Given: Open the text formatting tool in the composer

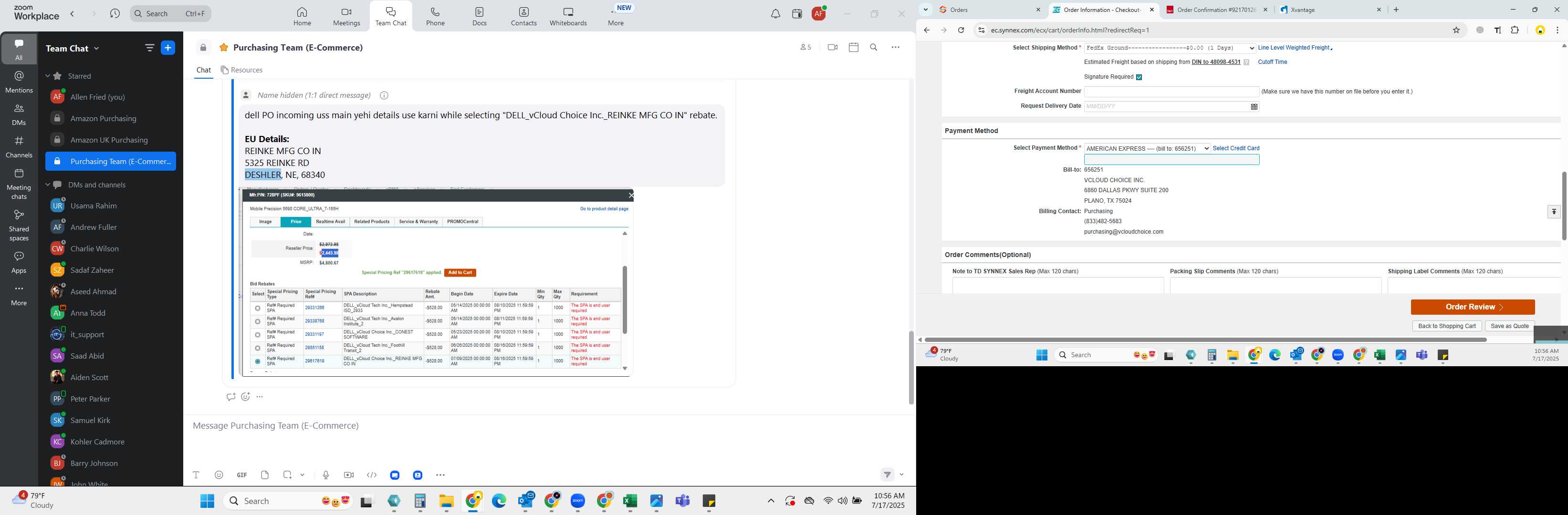Looking at the screenshot, I should pos(196,475).
